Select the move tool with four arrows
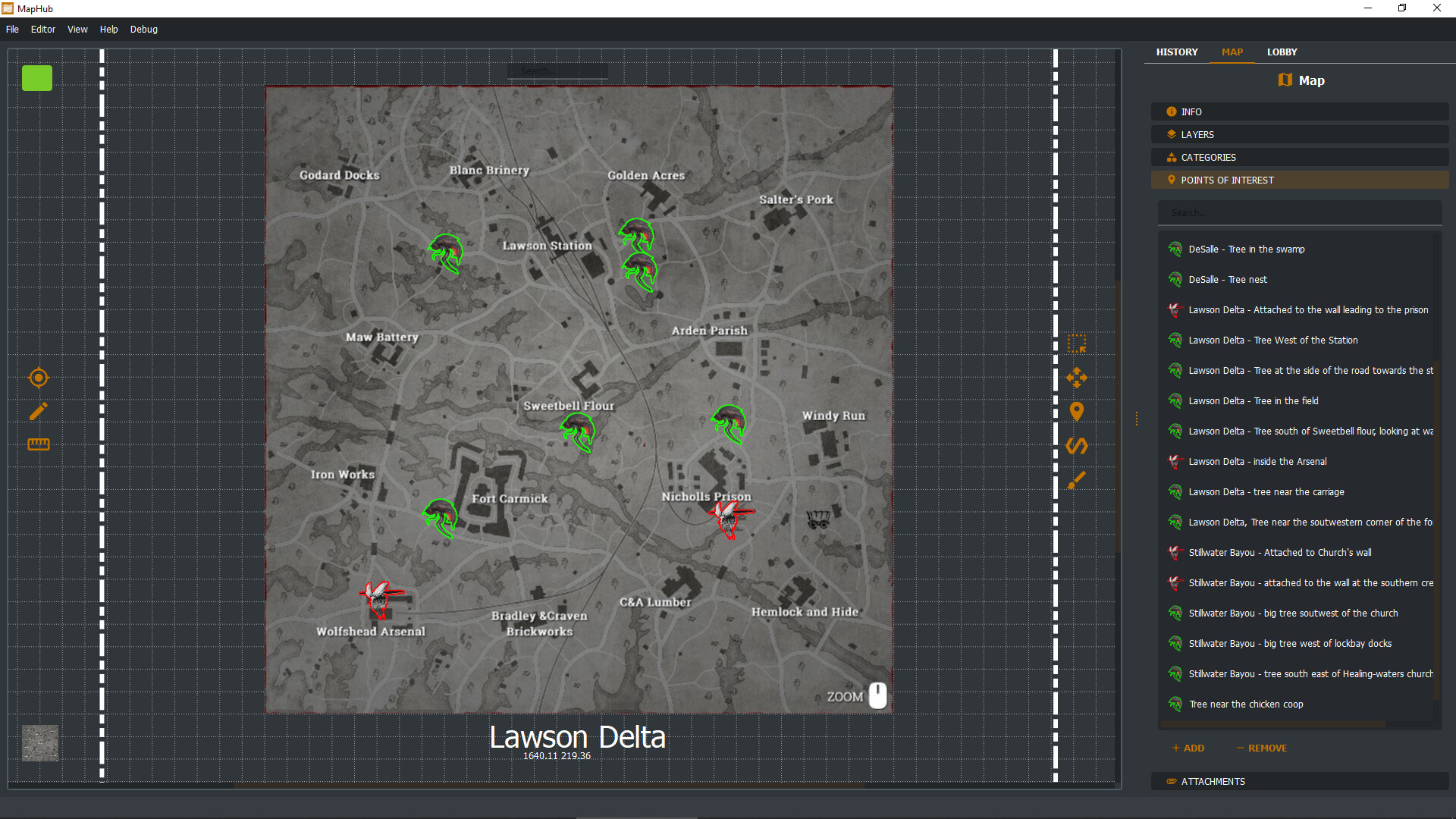This screenshot has width=1456, height=819. [x=1077, y=377]
